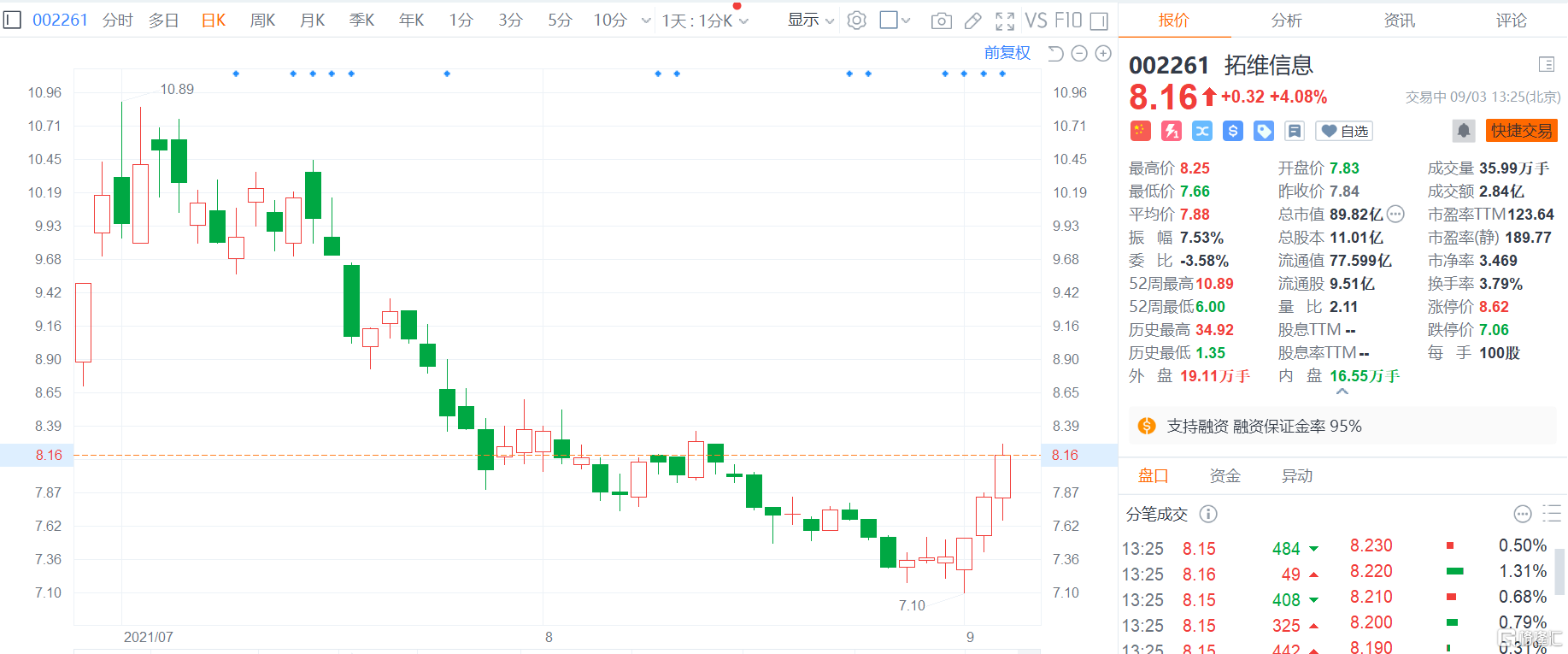
Task: Open the 1天:1分K dropdown
Action: (x=705, y=21)
